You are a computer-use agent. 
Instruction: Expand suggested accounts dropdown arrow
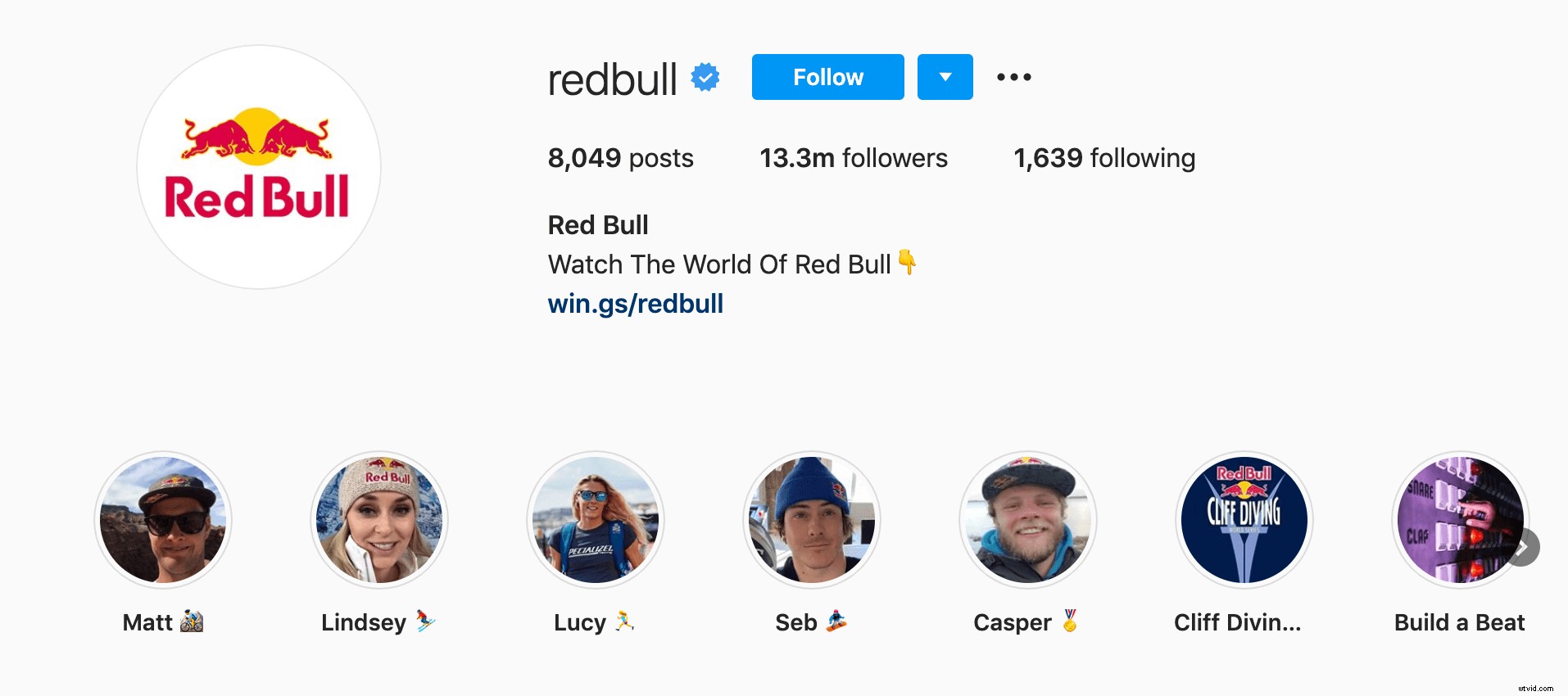(945, 77)
